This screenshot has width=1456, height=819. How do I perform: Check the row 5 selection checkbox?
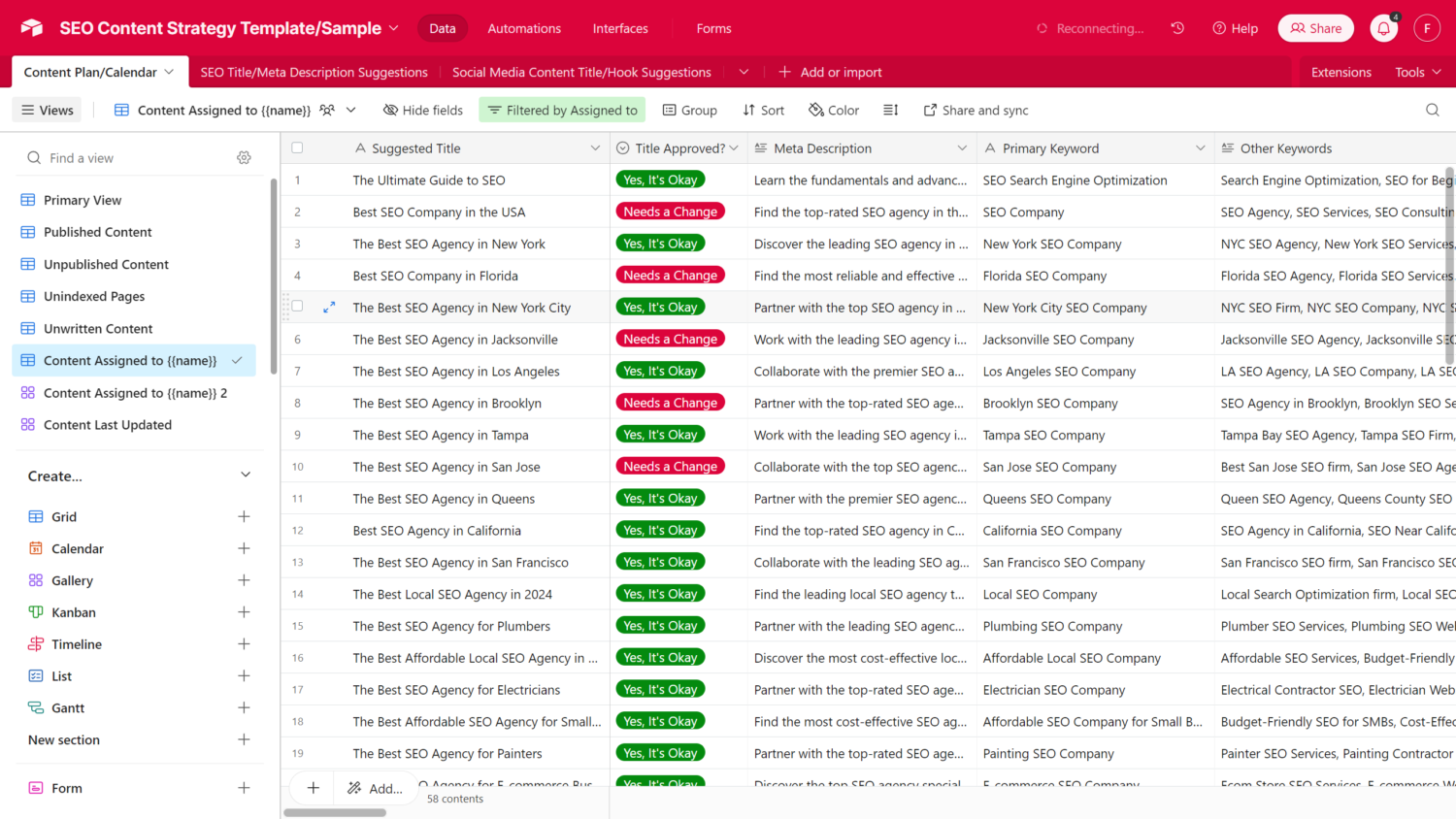[x=298, y=307]
